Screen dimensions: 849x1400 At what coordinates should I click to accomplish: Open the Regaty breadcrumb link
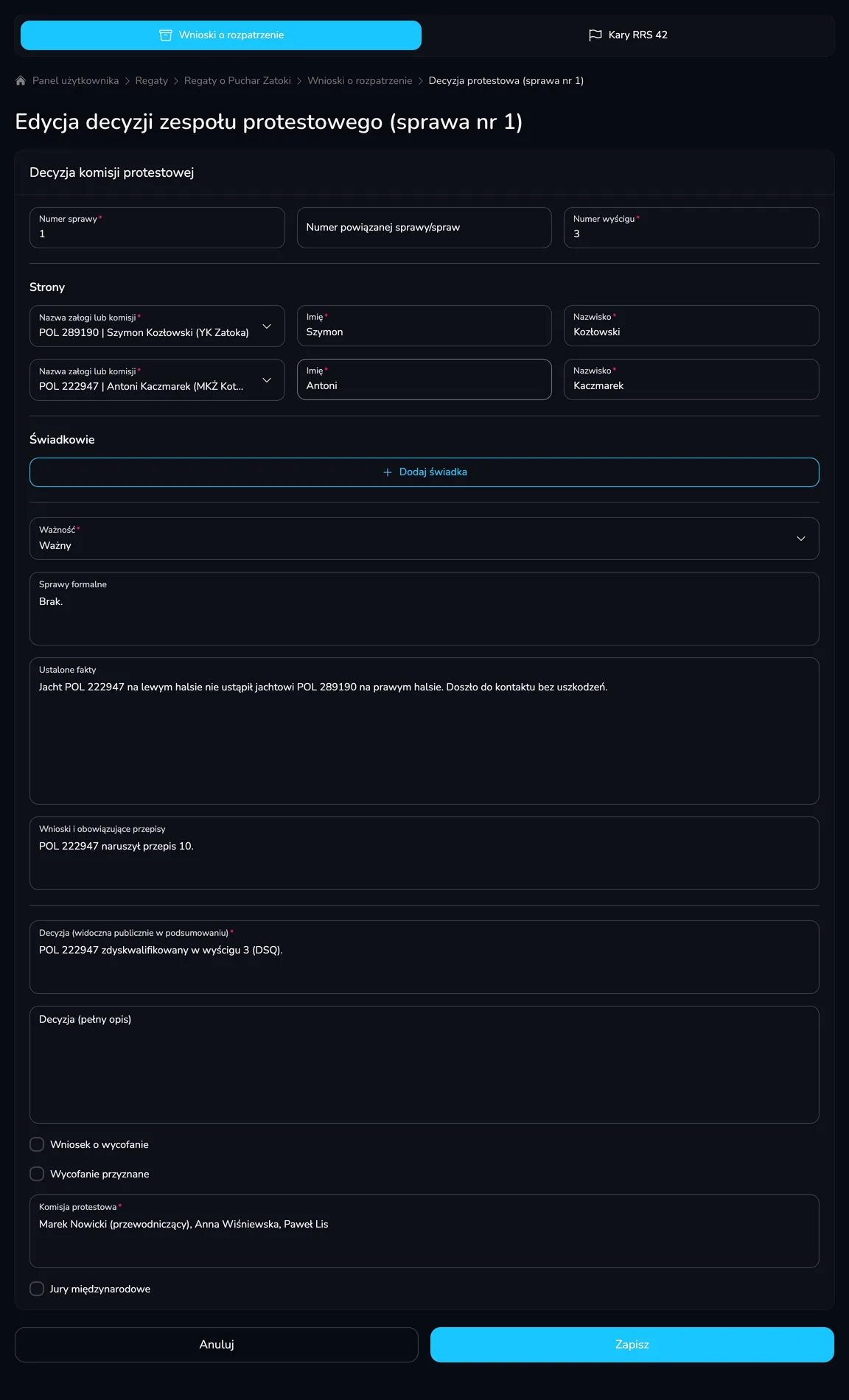[152, 81]
